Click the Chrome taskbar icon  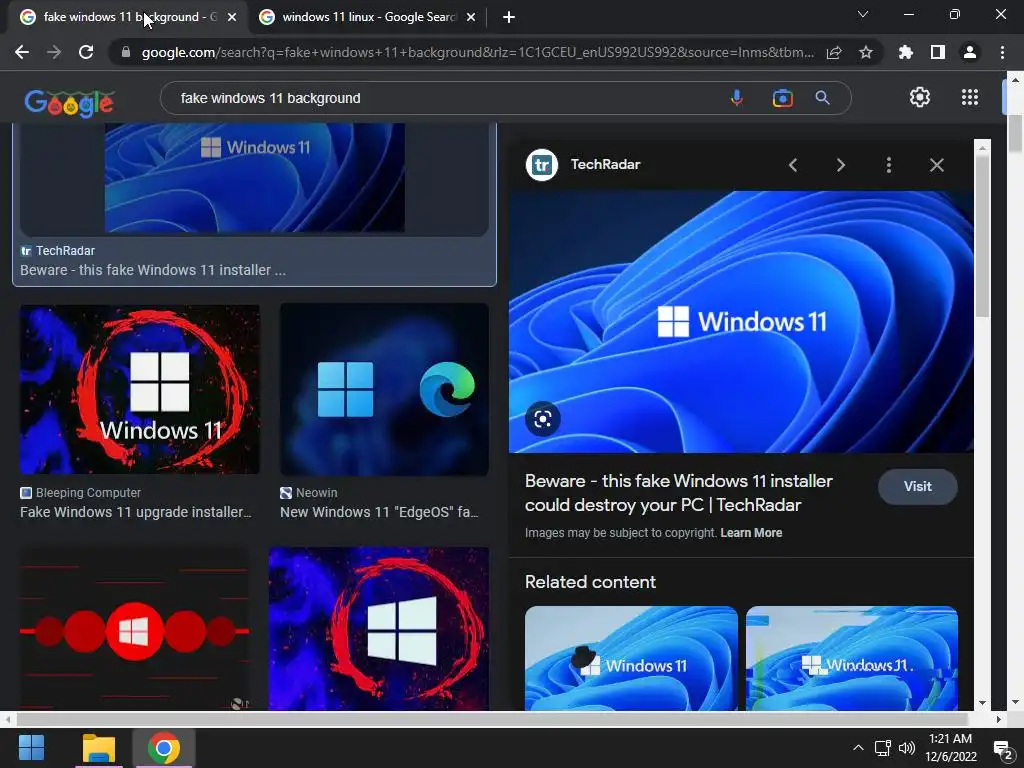tap(164, 748)
